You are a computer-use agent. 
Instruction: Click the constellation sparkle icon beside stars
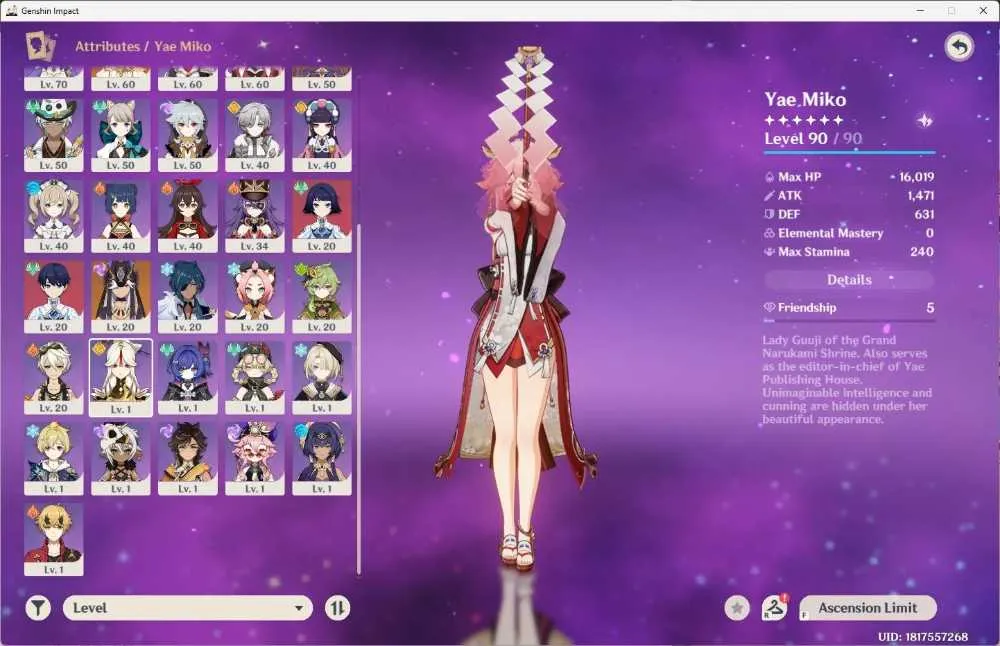click(x=924, y=120)
